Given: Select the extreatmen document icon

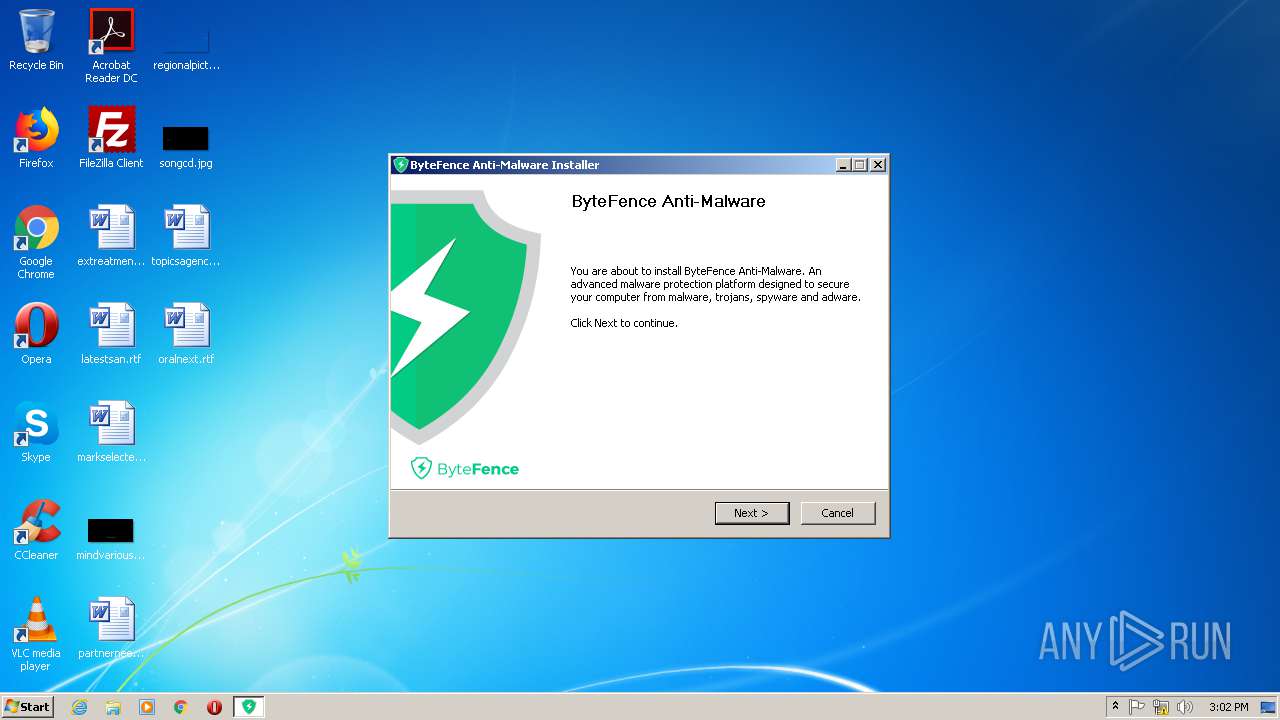Looking at the screenshot, I should (111, 236).
